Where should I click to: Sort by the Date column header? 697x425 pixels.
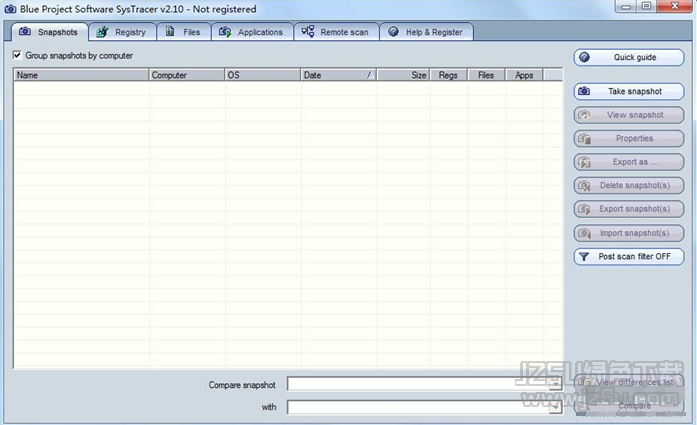point(339,75)
